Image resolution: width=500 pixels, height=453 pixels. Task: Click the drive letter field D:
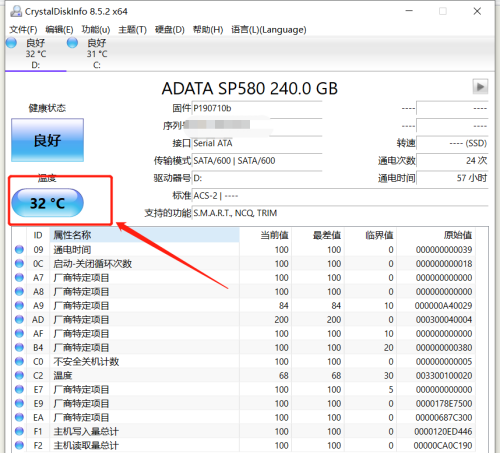257,178
